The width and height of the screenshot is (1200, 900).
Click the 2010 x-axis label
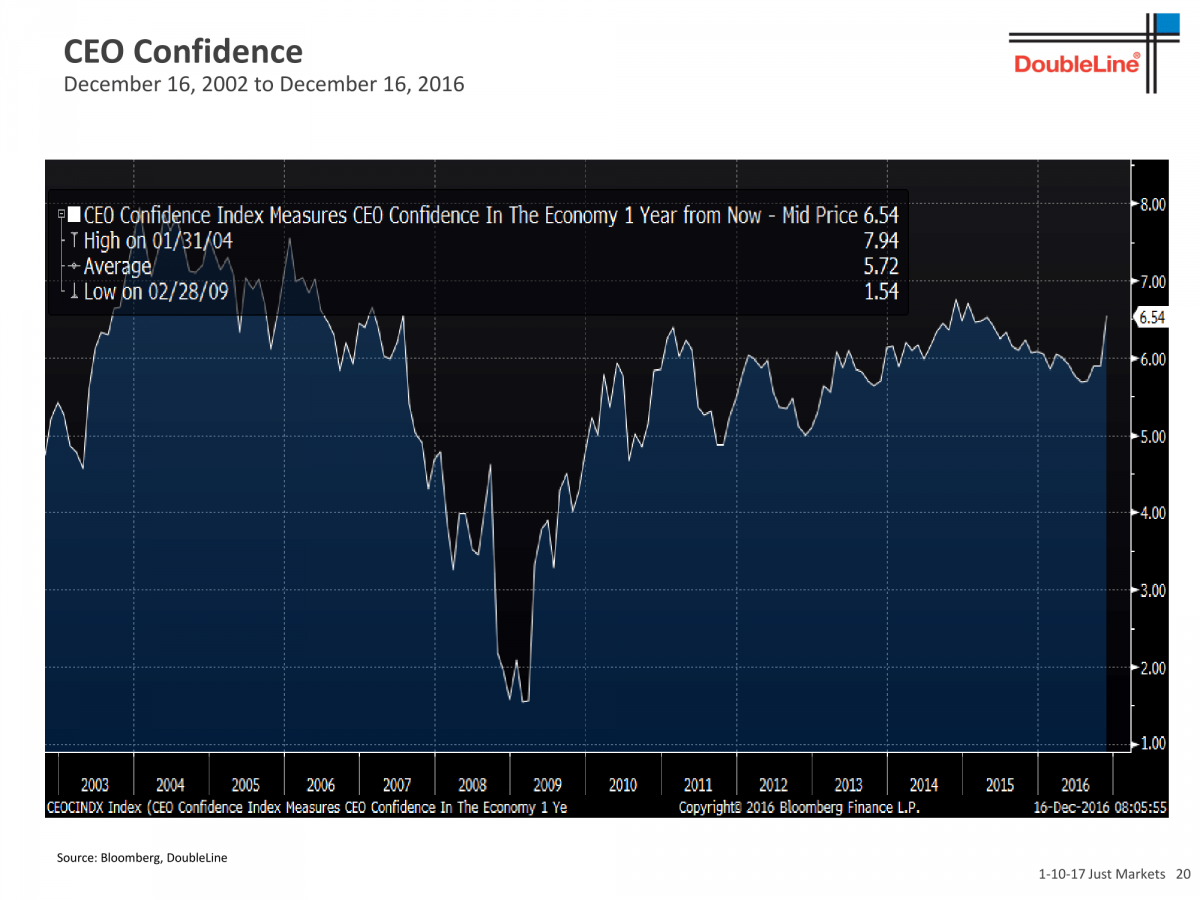point(623,785)
